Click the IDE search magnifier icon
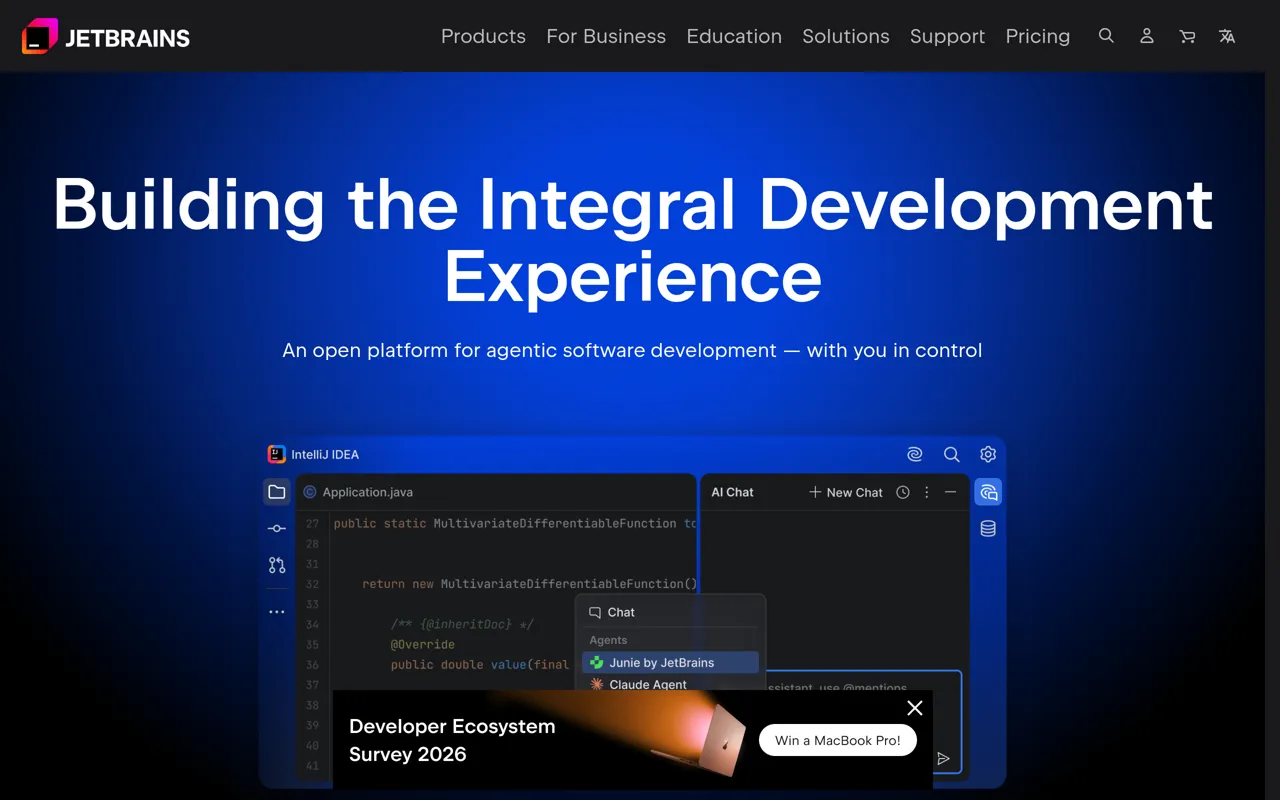 952,454
